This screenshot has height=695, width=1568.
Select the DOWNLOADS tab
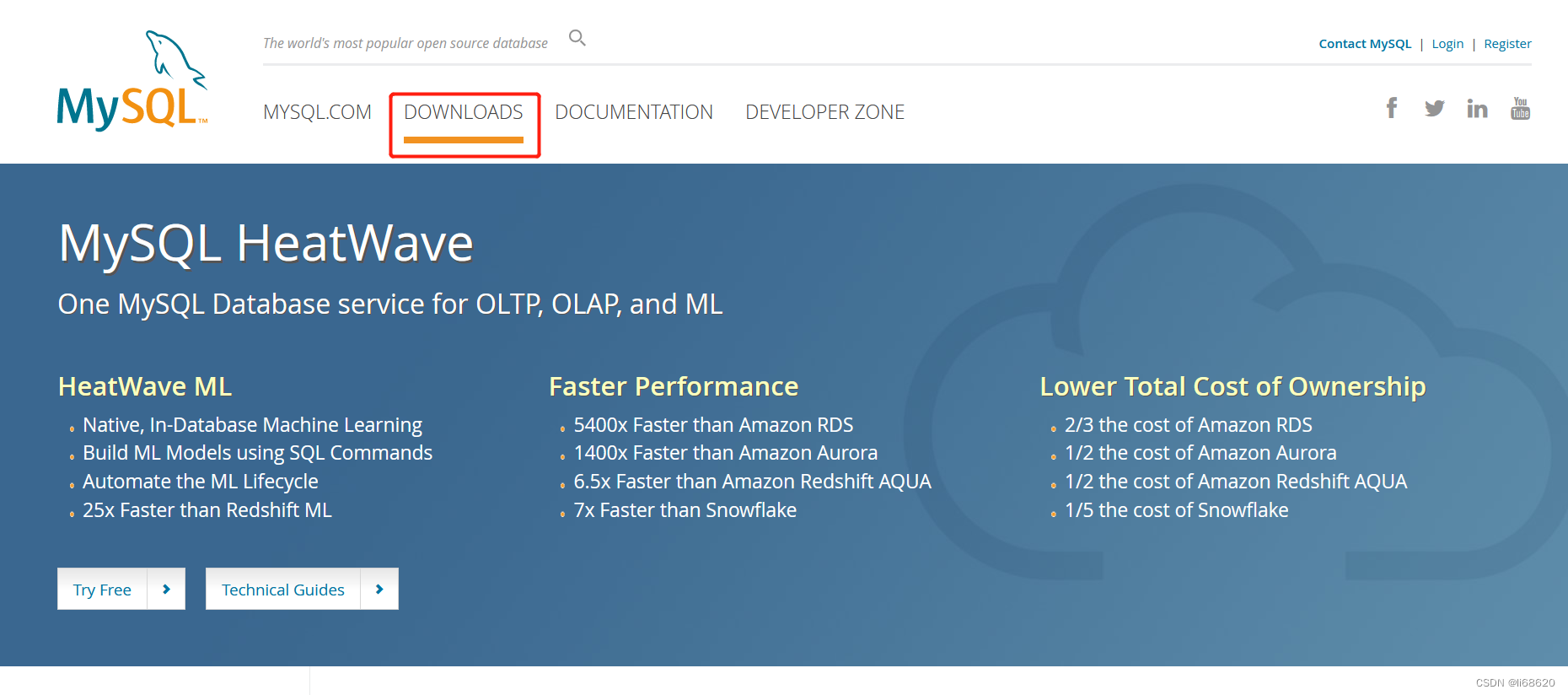click(464, 112)
